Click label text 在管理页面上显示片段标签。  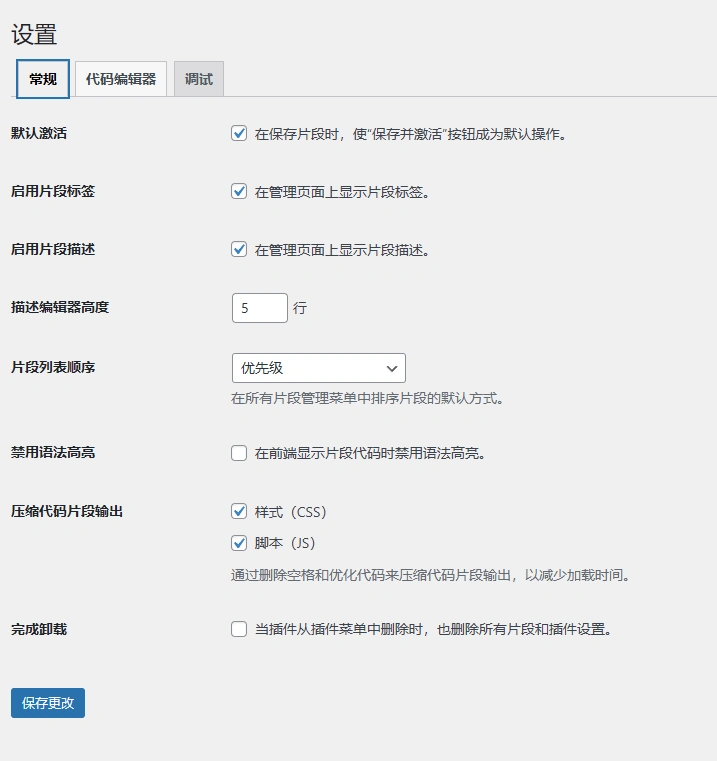click(342, 192)
